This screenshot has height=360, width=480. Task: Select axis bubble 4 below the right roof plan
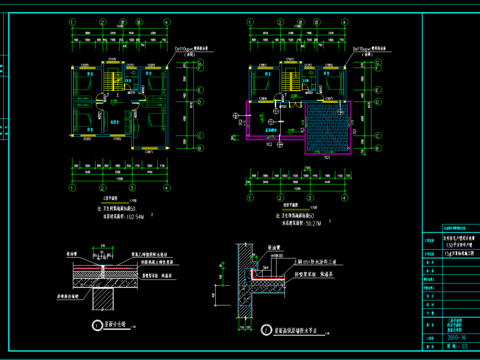click(345, 198)
